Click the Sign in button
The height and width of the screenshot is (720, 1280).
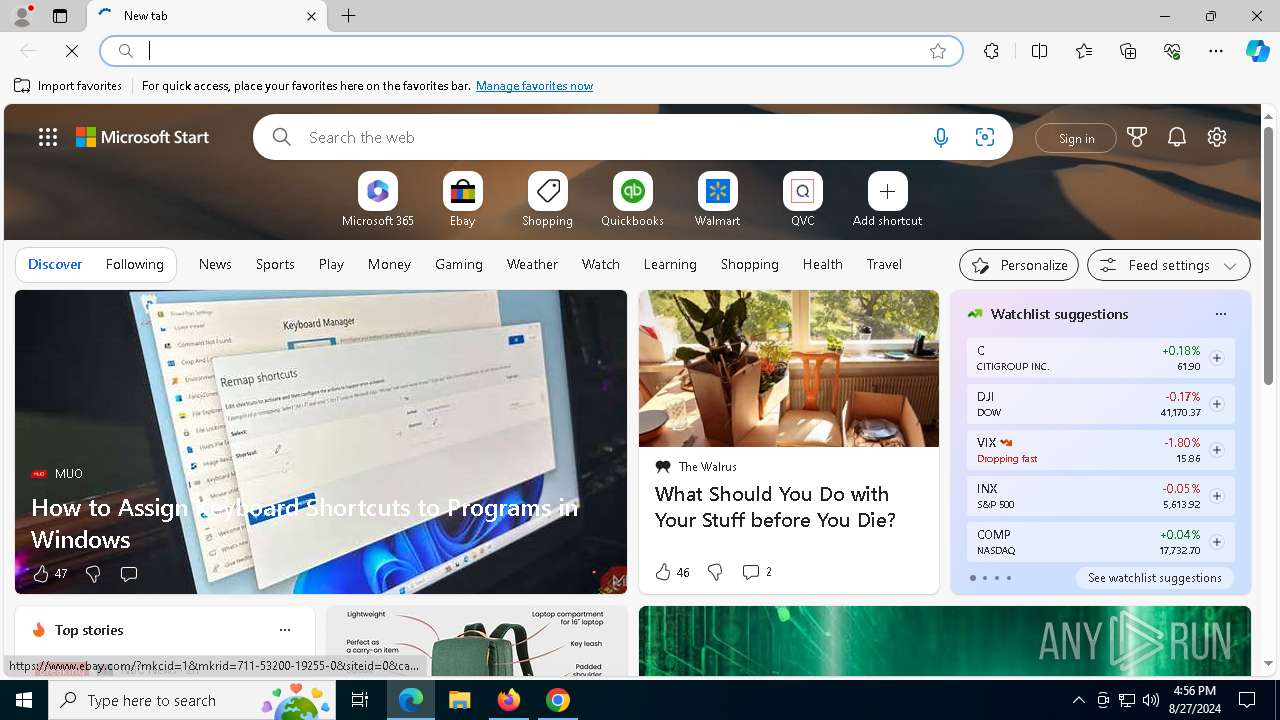point(1076,138)
